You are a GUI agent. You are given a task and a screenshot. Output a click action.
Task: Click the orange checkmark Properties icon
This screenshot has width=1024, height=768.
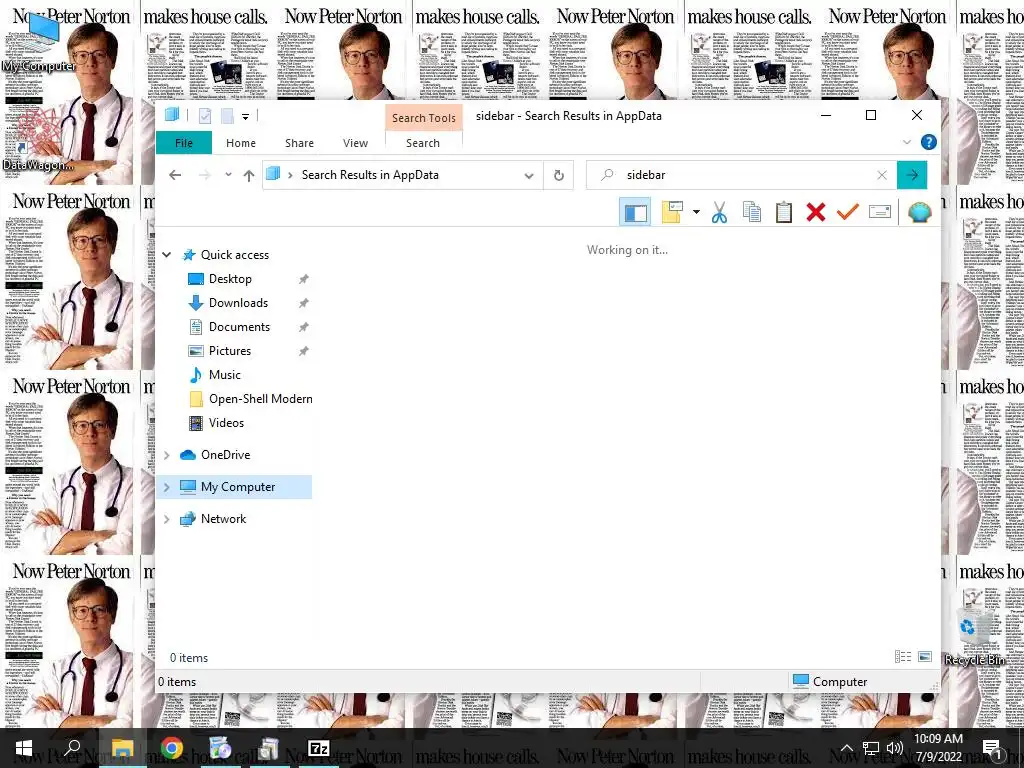pos(848,212)
